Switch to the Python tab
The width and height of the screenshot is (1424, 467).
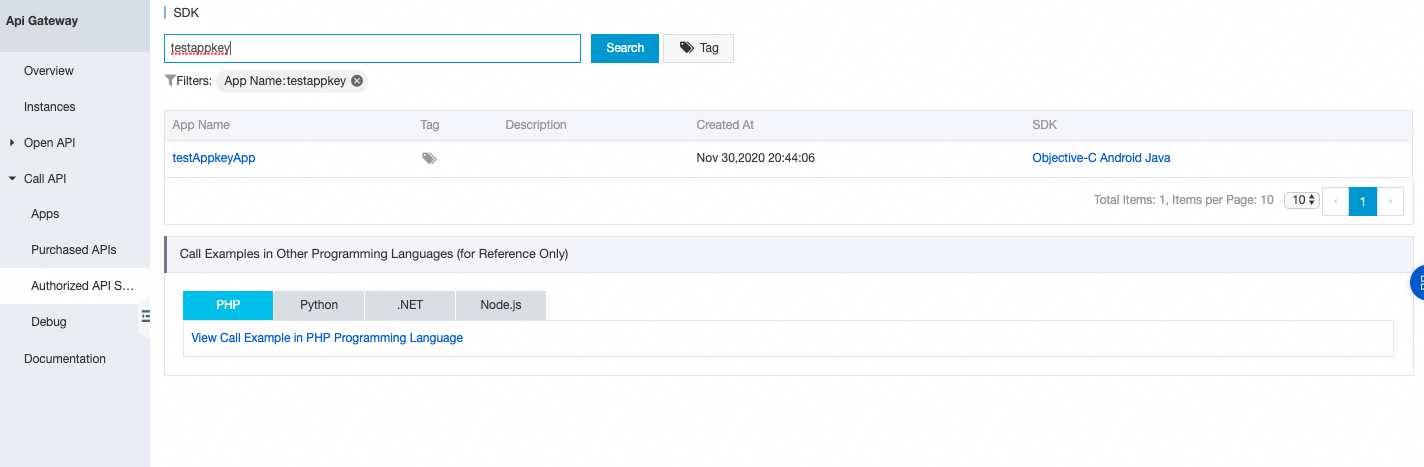[319, 305]
